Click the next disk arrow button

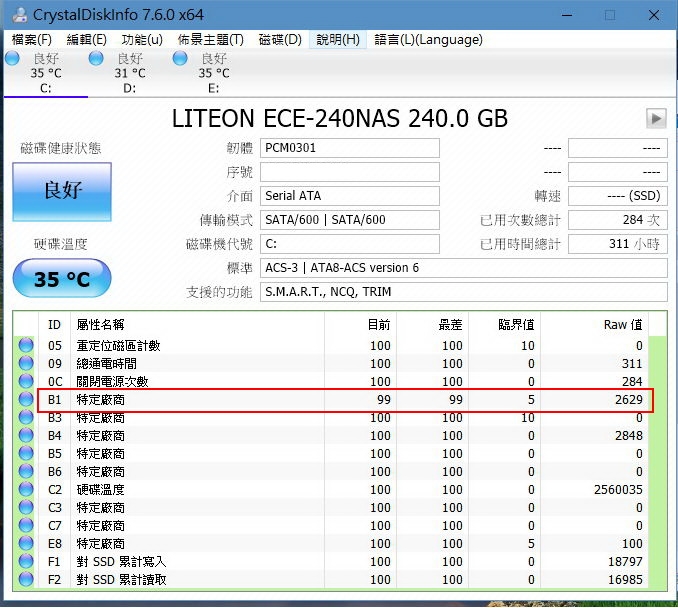coord(656,118)
